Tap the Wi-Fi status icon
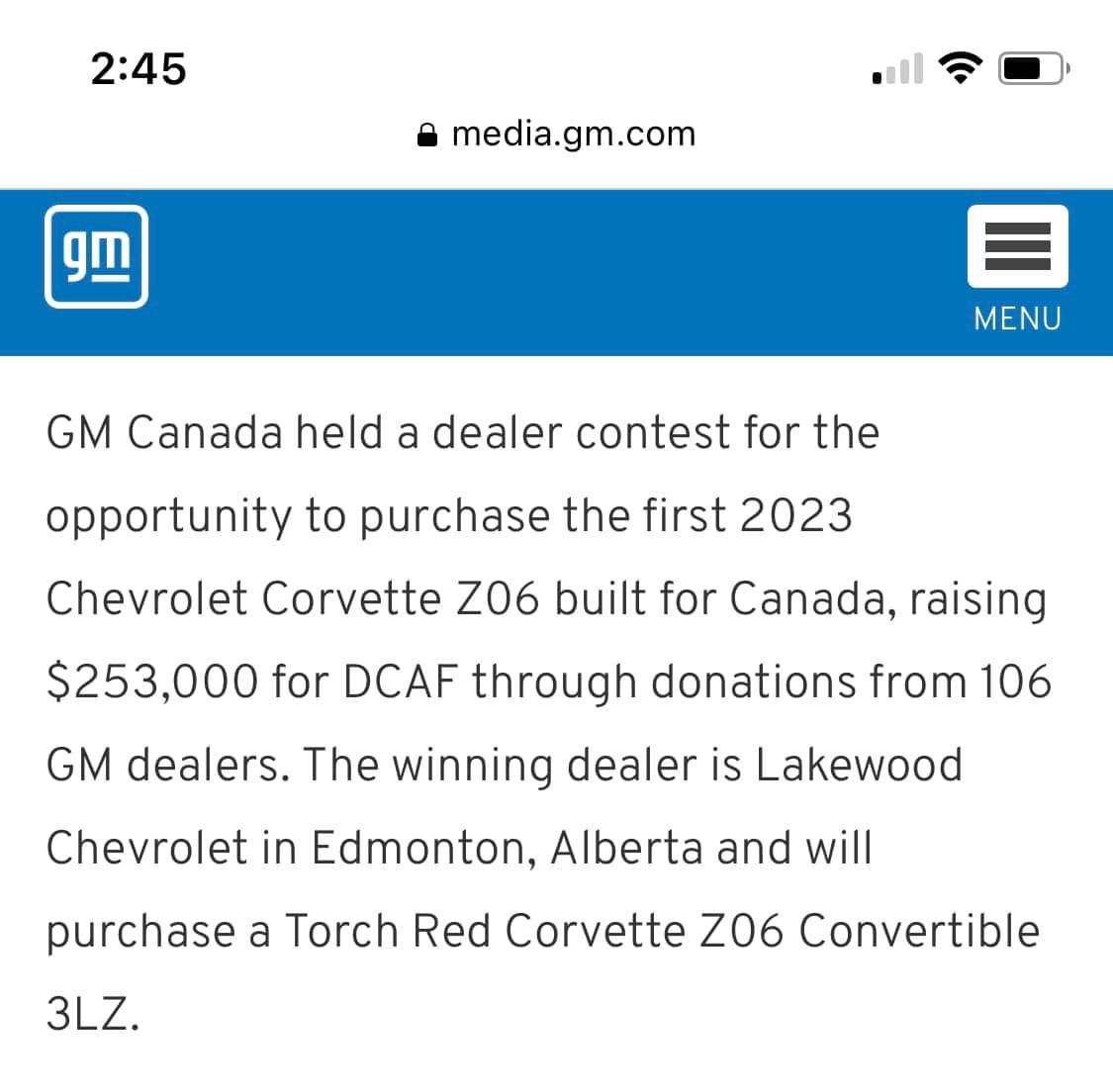1113x1092 pixels. pyautogui.click(x=958, y=67)
